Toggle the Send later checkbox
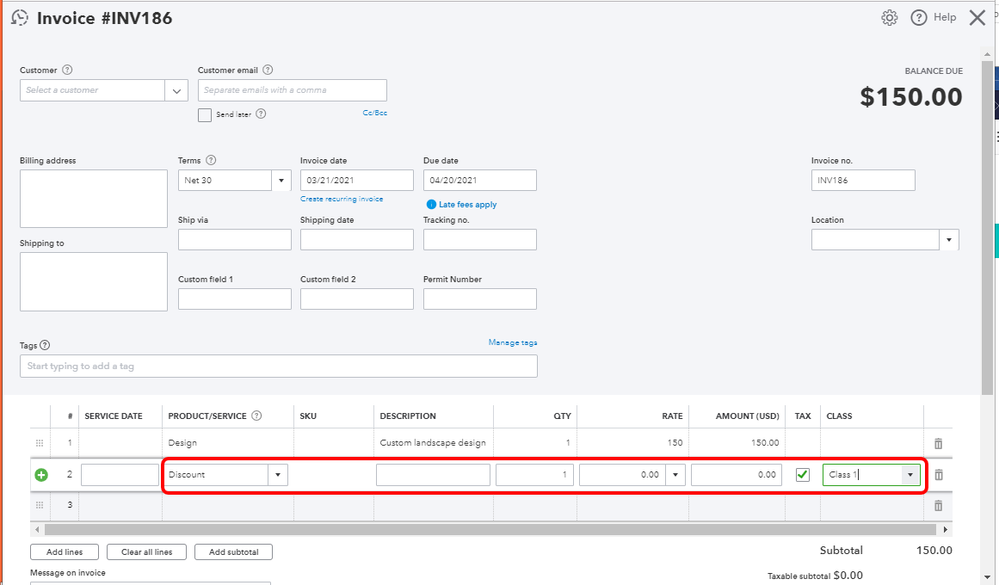999x585 pixels. pos(205,115)
